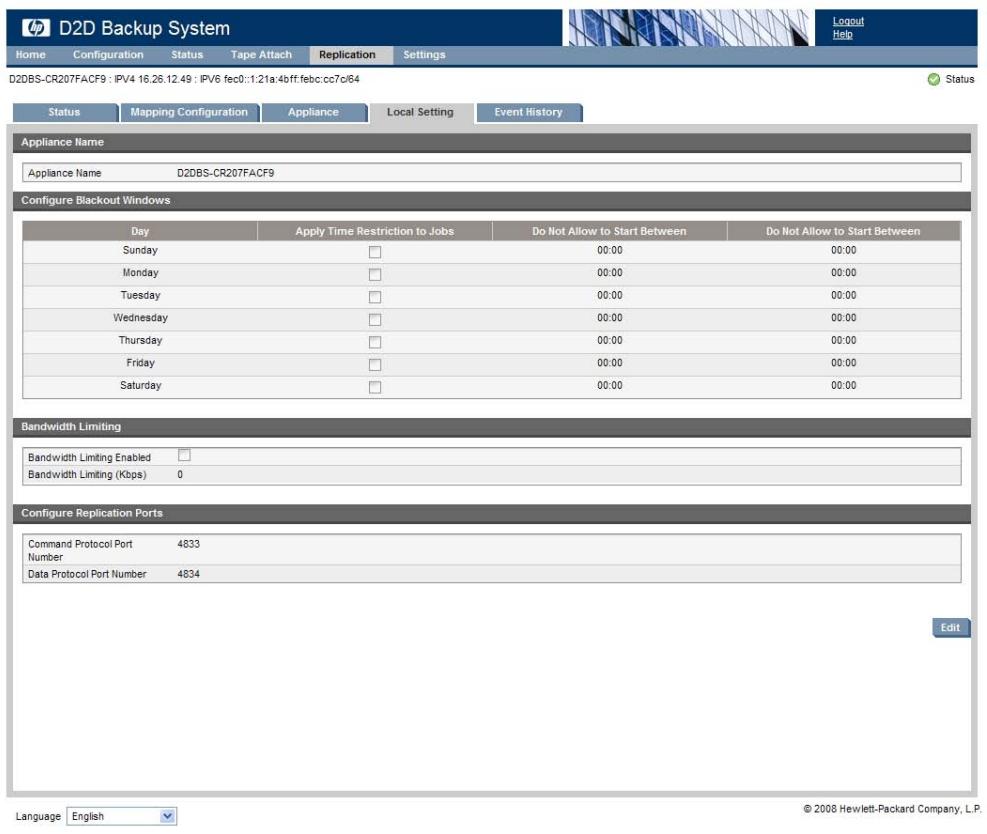Switch to the Appliance tab
Screen dimensions: 987x834
[x=313, y=112]
